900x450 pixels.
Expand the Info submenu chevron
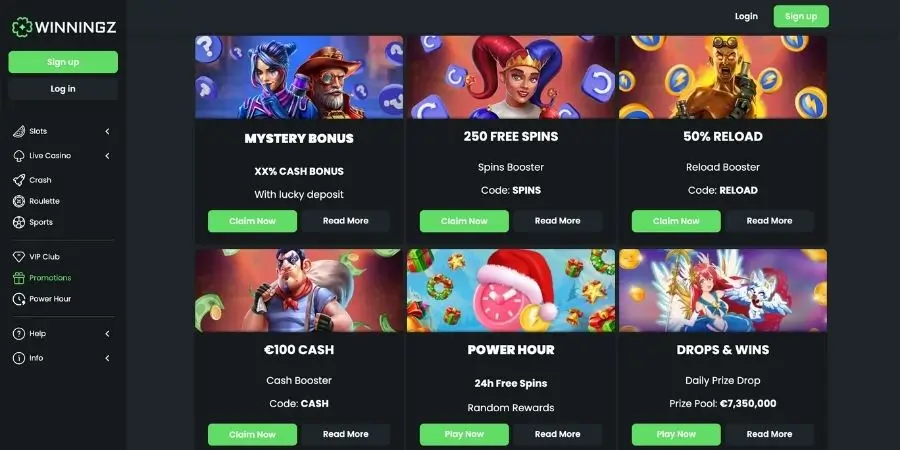click(x=107, y=358)
